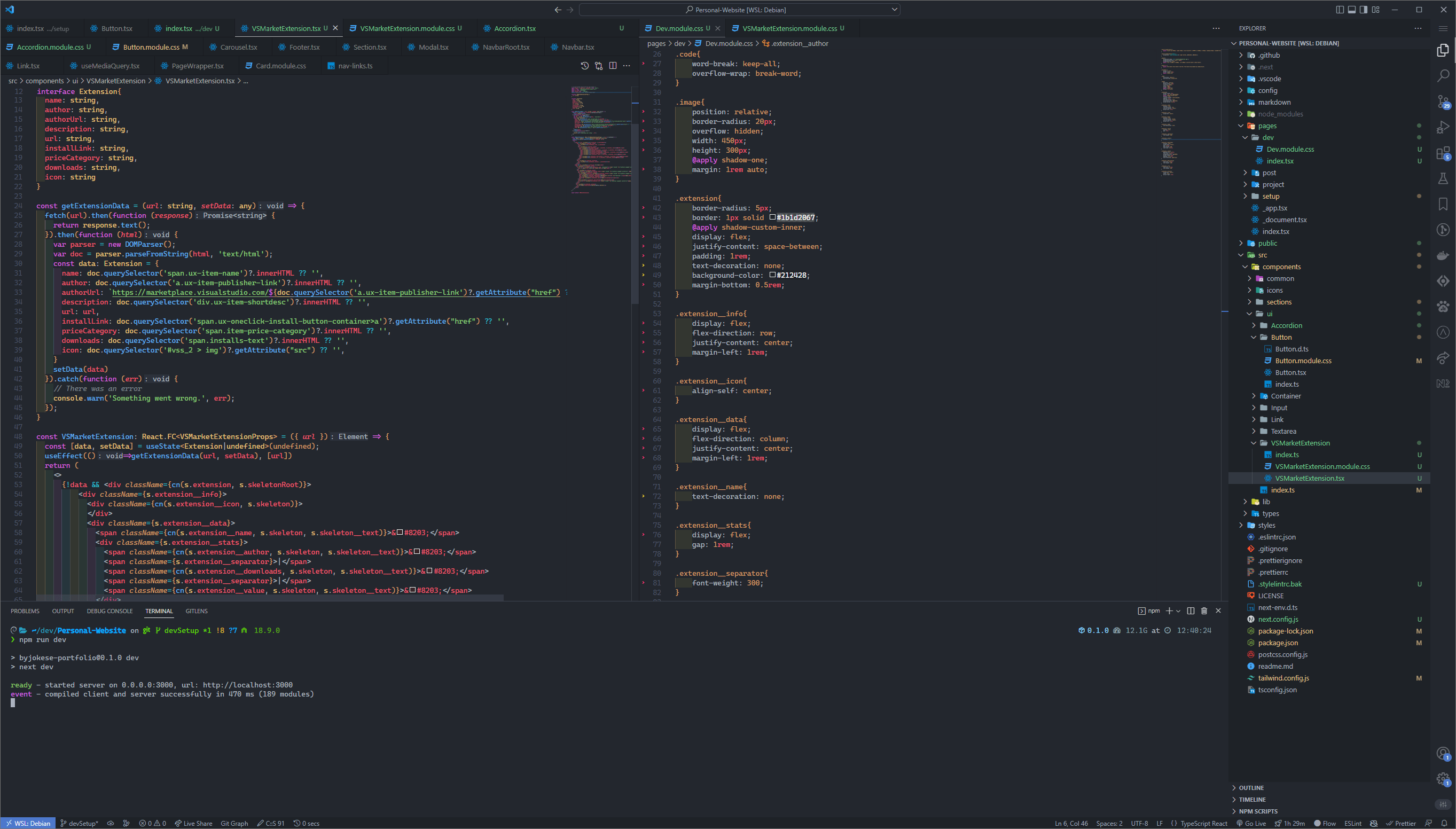1456x829 pixels.
Task: Click the cloud publish icon in status bar
Action: click(x=111, y=823)
